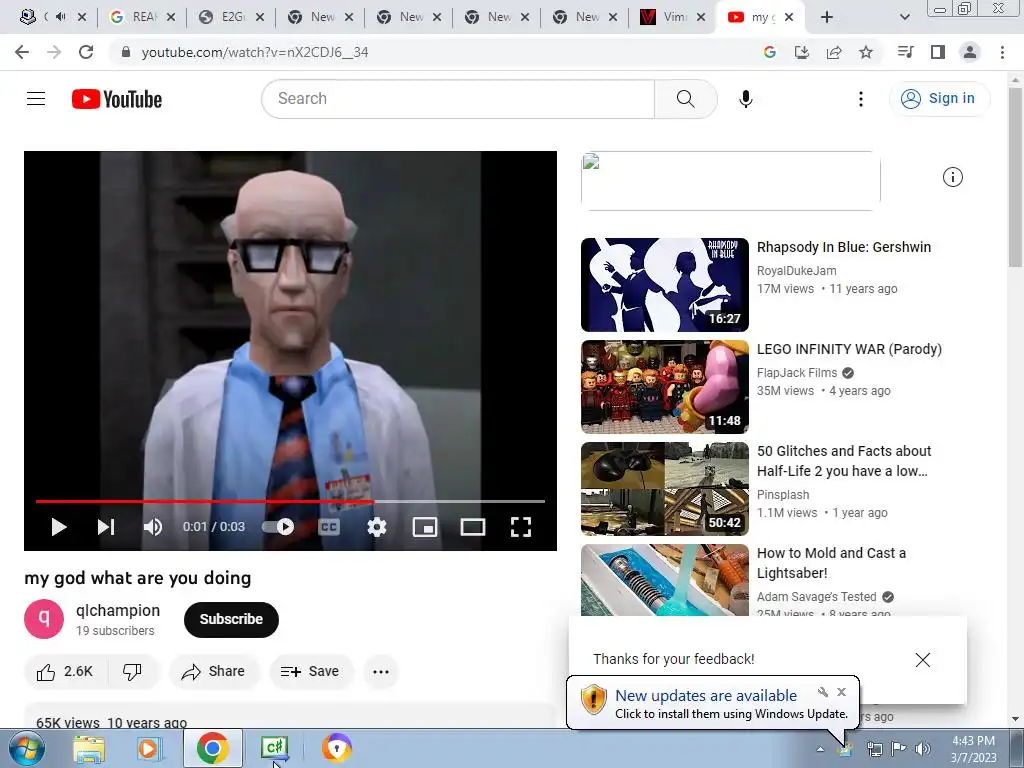
Task: Enter full screen mode
Action: click(x=520, y=527)
